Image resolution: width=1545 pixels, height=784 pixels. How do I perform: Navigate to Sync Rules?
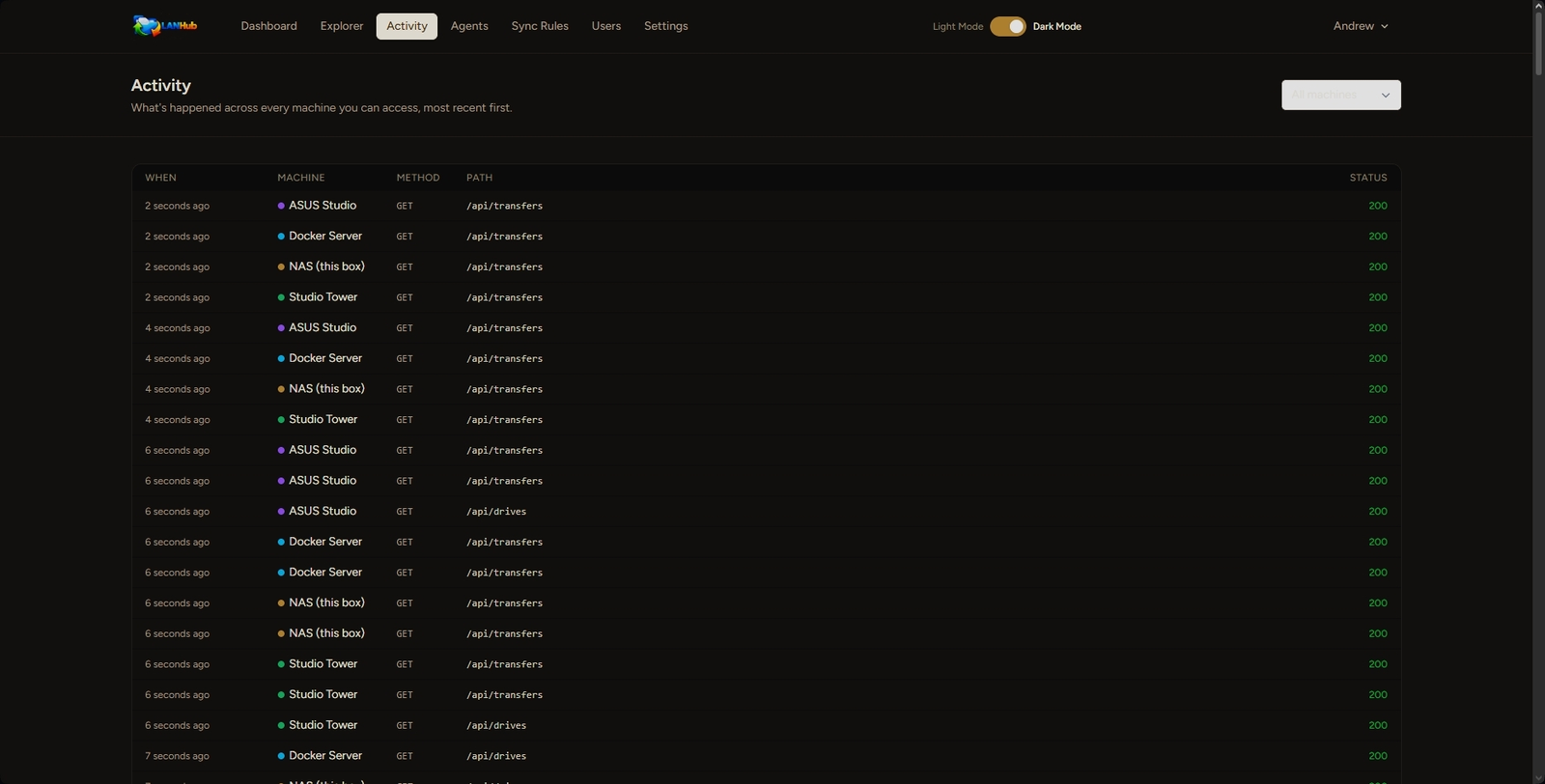540,26
